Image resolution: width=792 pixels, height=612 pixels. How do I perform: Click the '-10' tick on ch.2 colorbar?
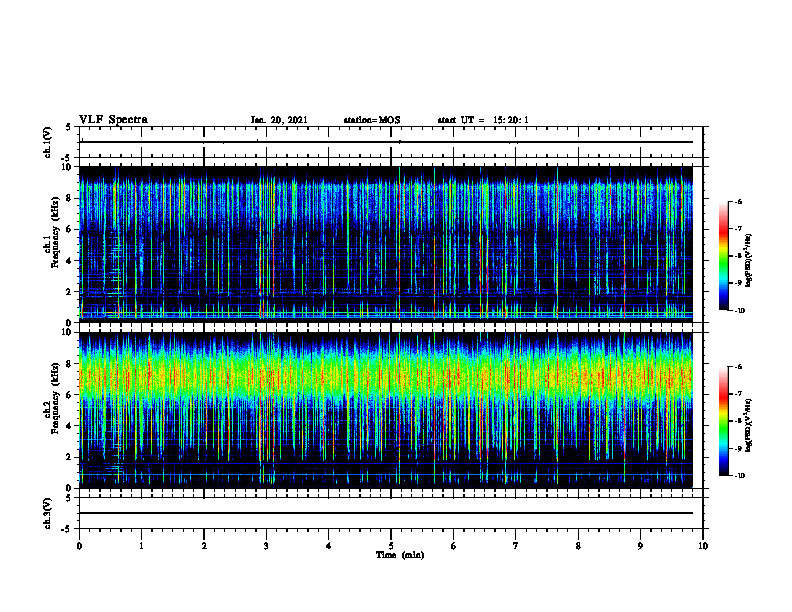(x=739, y=476)
